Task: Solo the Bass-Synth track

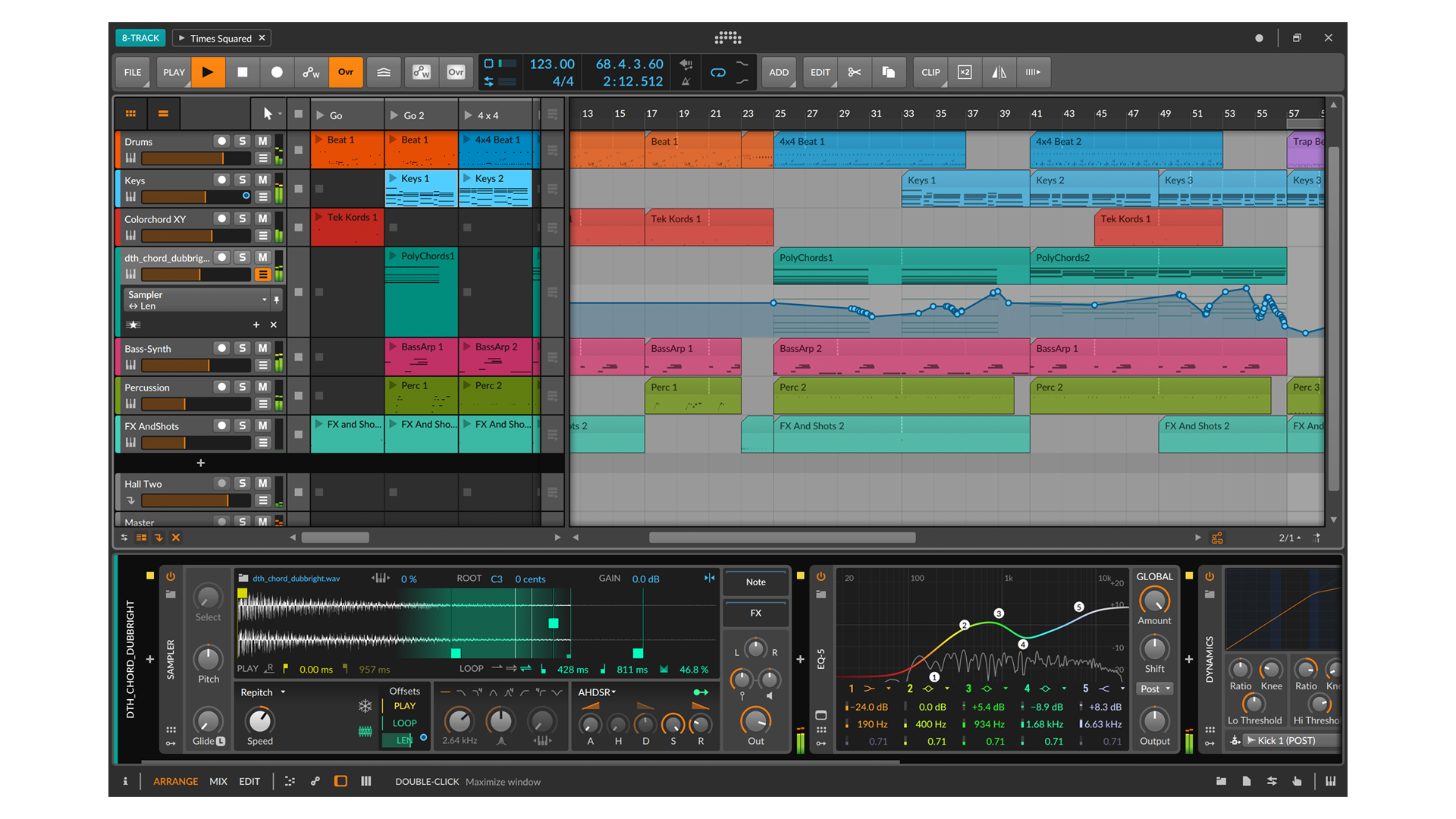Action: click(x=242, y=348)
